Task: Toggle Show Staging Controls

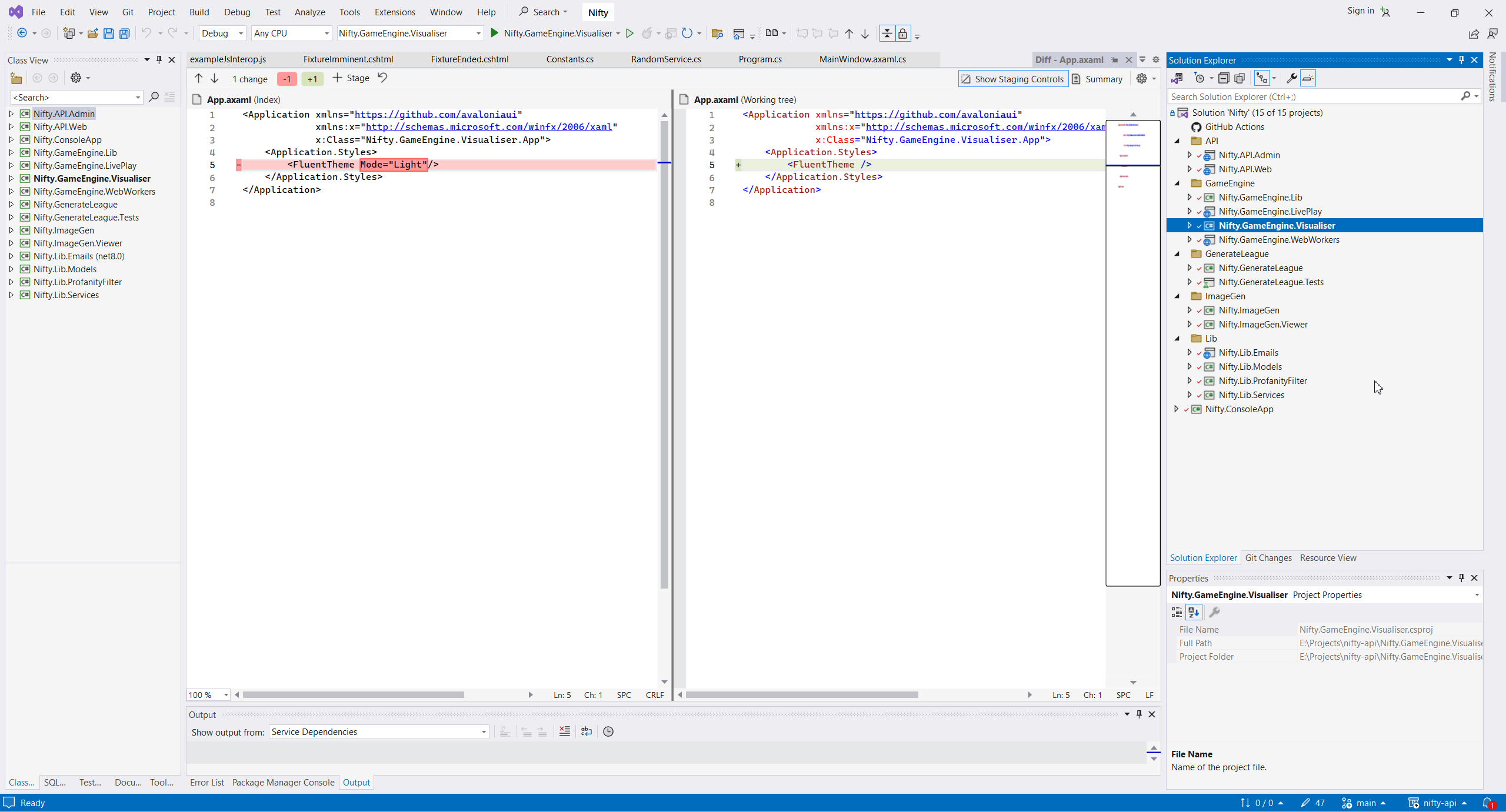Action: [1013, 79]
